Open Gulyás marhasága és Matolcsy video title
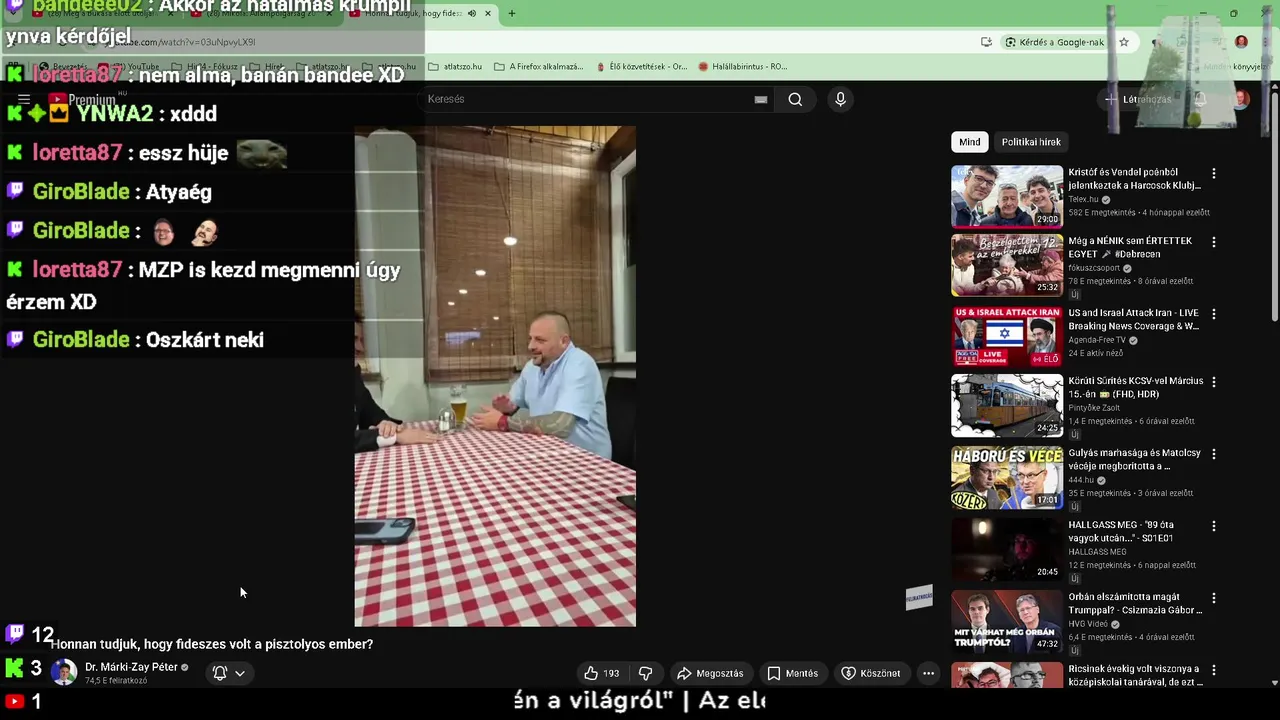The width and height of the screenshot is (1280, 720). pyautogui.click(x=1134, y=459)
